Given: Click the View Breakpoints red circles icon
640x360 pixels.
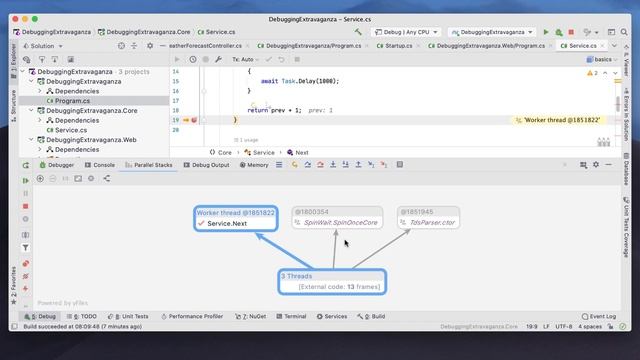Looking at the screenshot, I should pyautogui.click(x=26, y=263).
